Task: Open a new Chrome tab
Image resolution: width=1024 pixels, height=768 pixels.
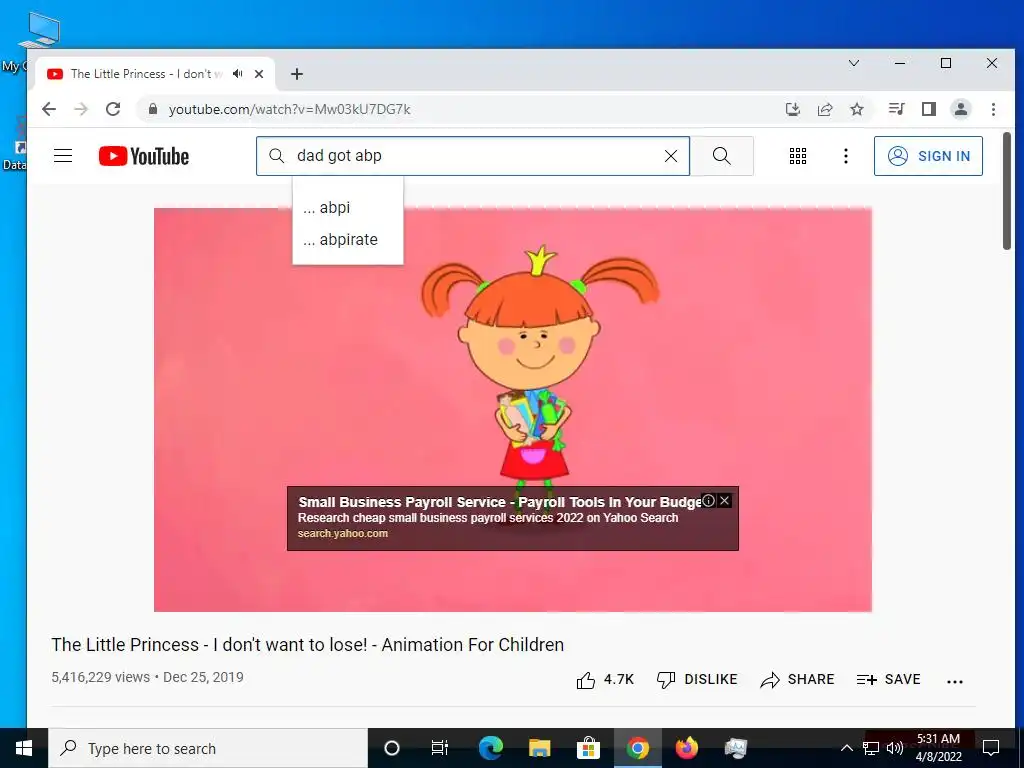Action: point(296,74)
